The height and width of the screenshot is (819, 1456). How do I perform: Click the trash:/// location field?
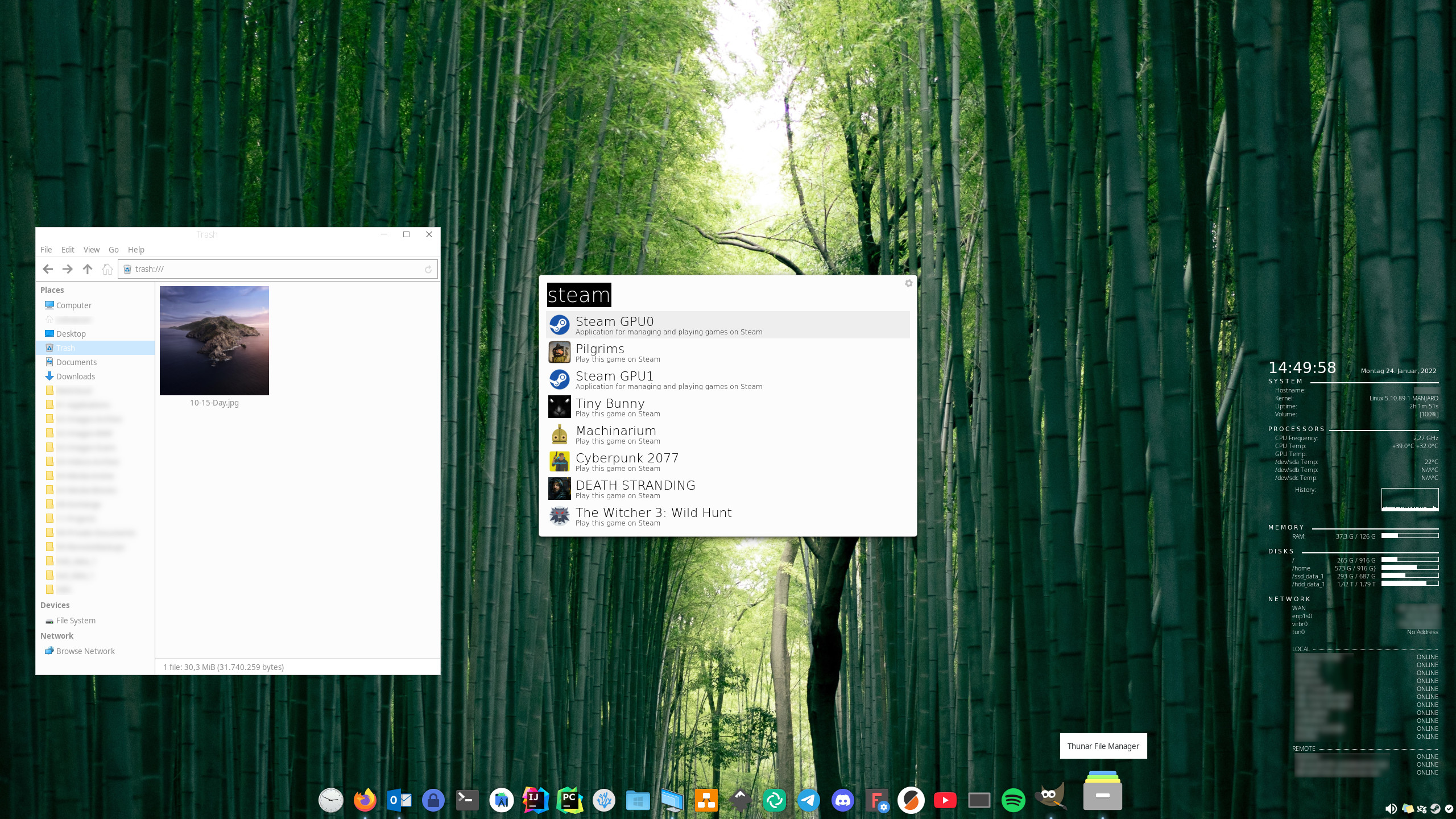(x=273, y=269)
